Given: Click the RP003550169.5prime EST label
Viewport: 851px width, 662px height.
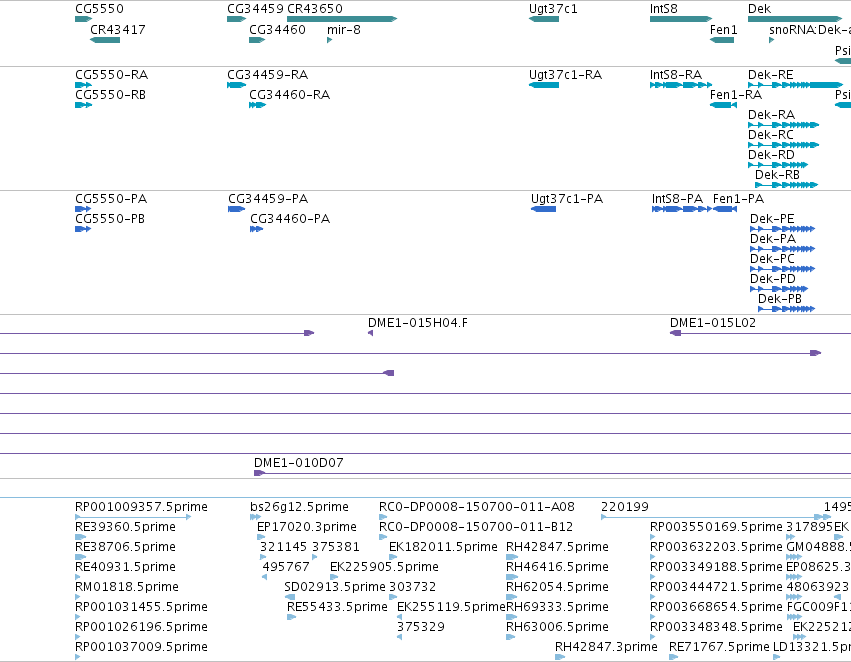Looking at the screenshot, I should coord(716,527).
